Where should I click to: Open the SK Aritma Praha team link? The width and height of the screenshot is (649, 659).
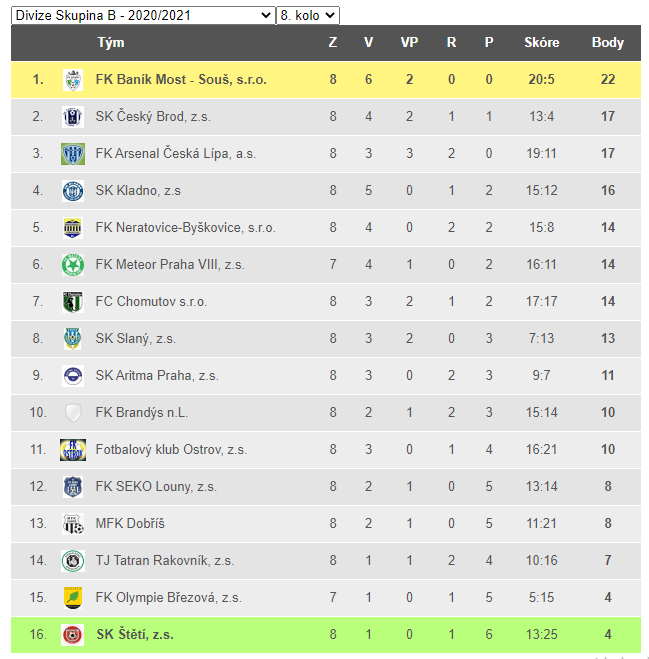pos(157,376)
